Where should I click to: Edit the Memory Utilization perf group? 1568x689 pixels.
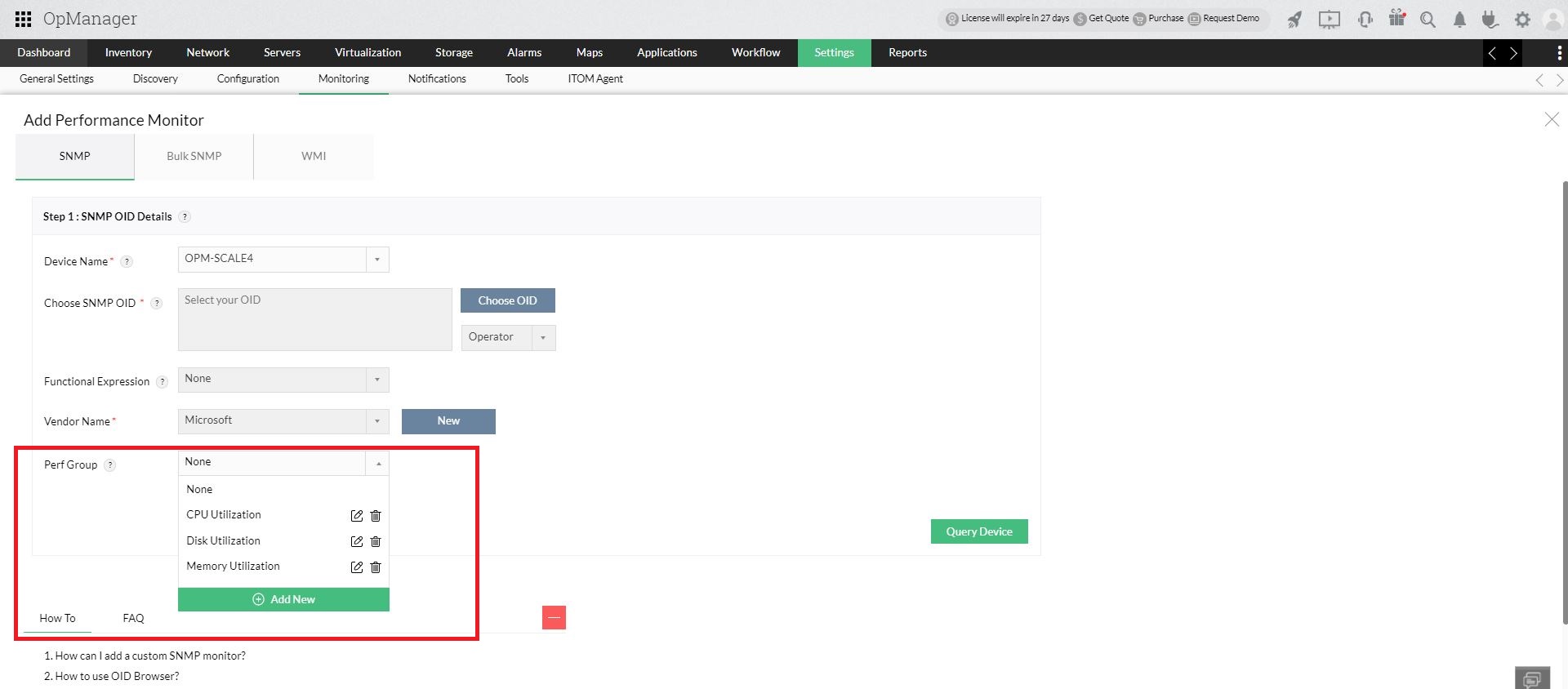(357, 567)
